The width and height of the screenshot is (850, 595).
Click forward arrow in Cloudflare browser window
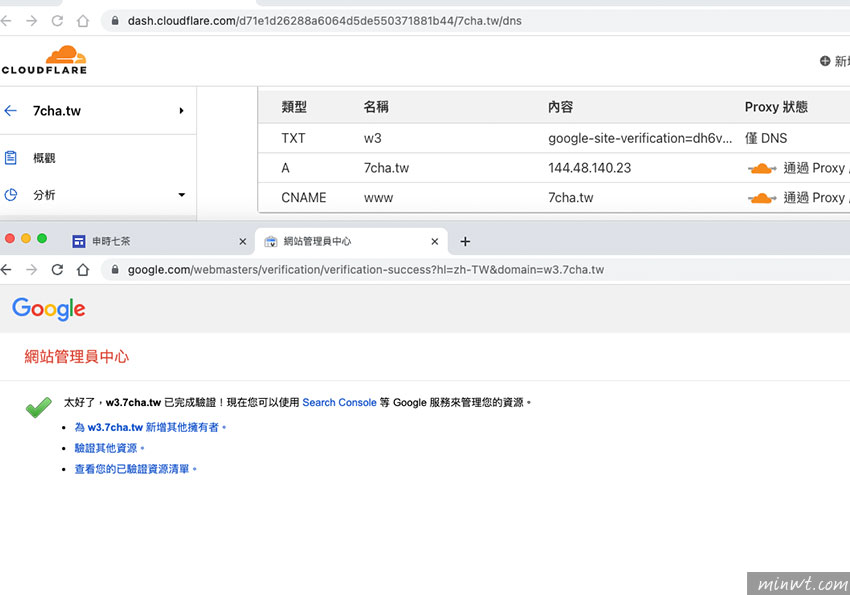click(x=31, y=21)
